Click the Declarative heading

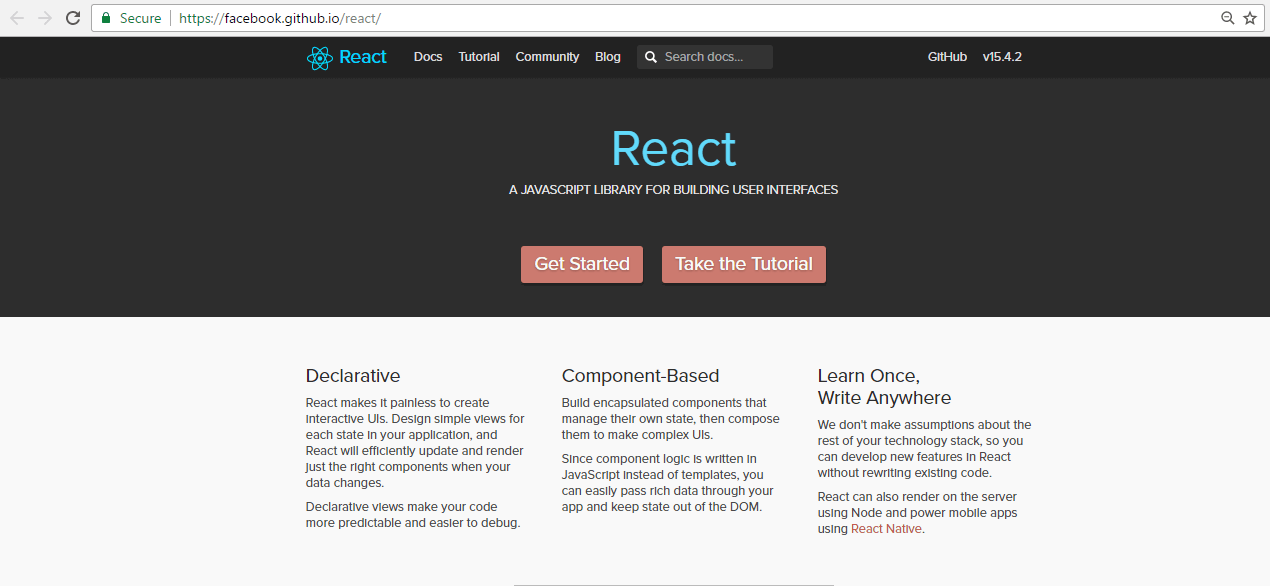pos(353,376)
